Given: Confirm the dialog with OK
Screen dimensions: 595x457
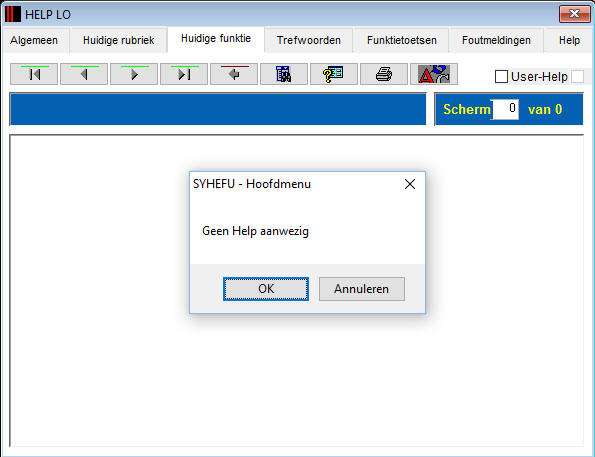Looking at the screenshot, I should click(266, 289).
